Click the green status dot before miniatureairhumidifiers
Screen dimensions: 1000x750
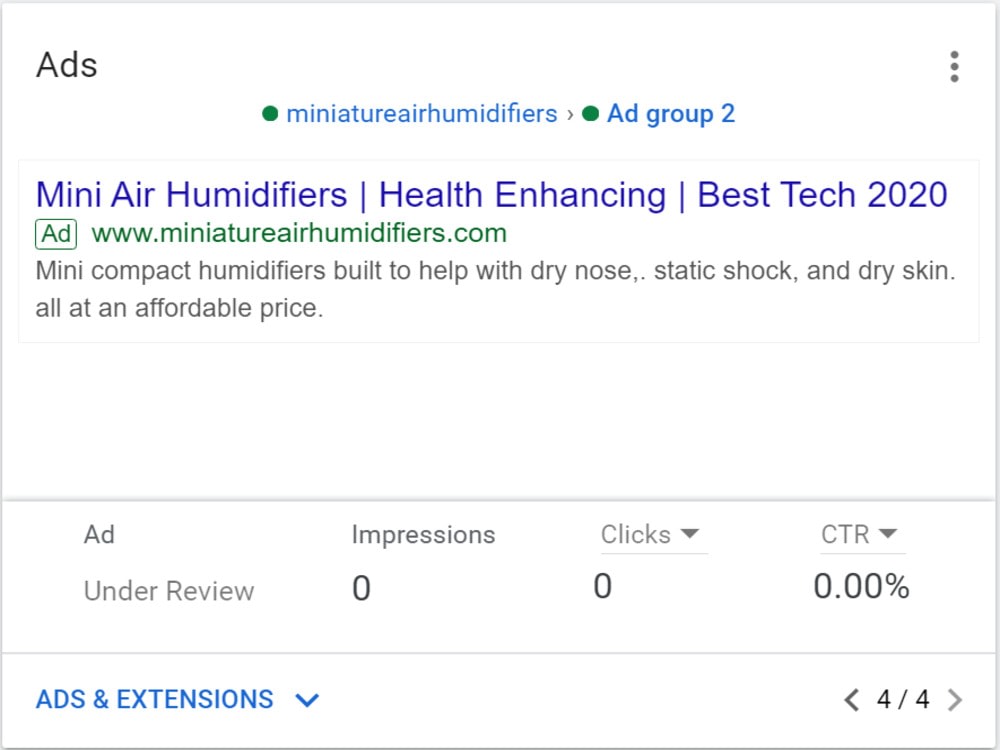pyautogui.click(x=270, y=114)
